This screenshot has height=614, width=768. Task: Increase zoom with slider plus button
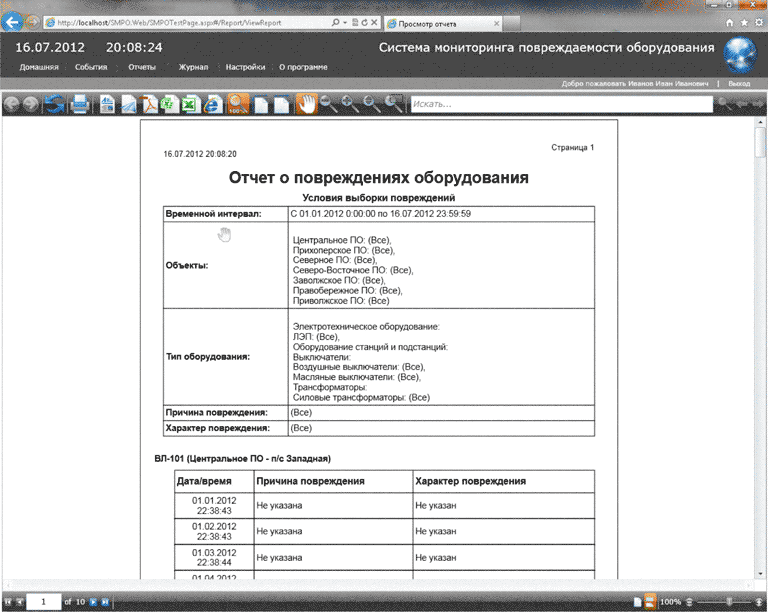tap(759, 602)
